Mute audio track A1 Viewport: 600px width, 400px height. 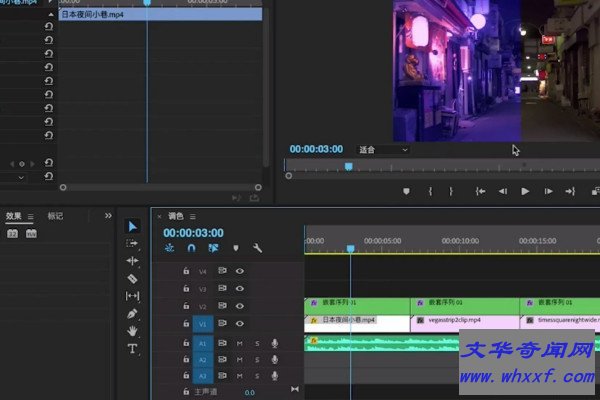[240, 343]
